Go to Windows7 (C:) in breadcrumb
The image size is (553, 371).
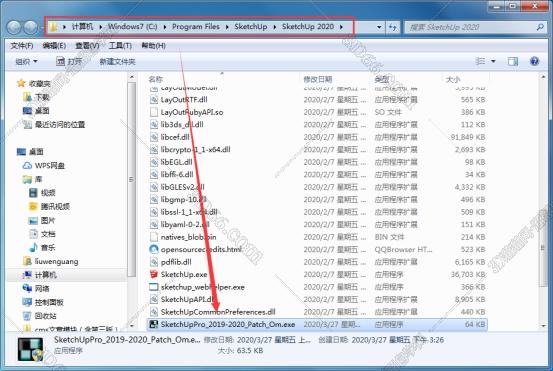point(133,27)
